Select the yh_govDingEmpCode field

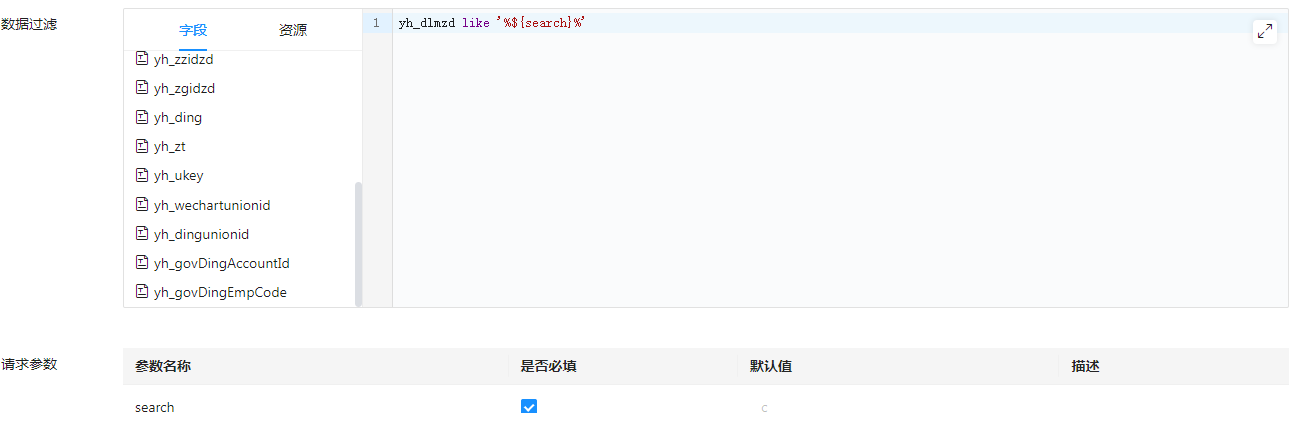click(x=220, y=292)
